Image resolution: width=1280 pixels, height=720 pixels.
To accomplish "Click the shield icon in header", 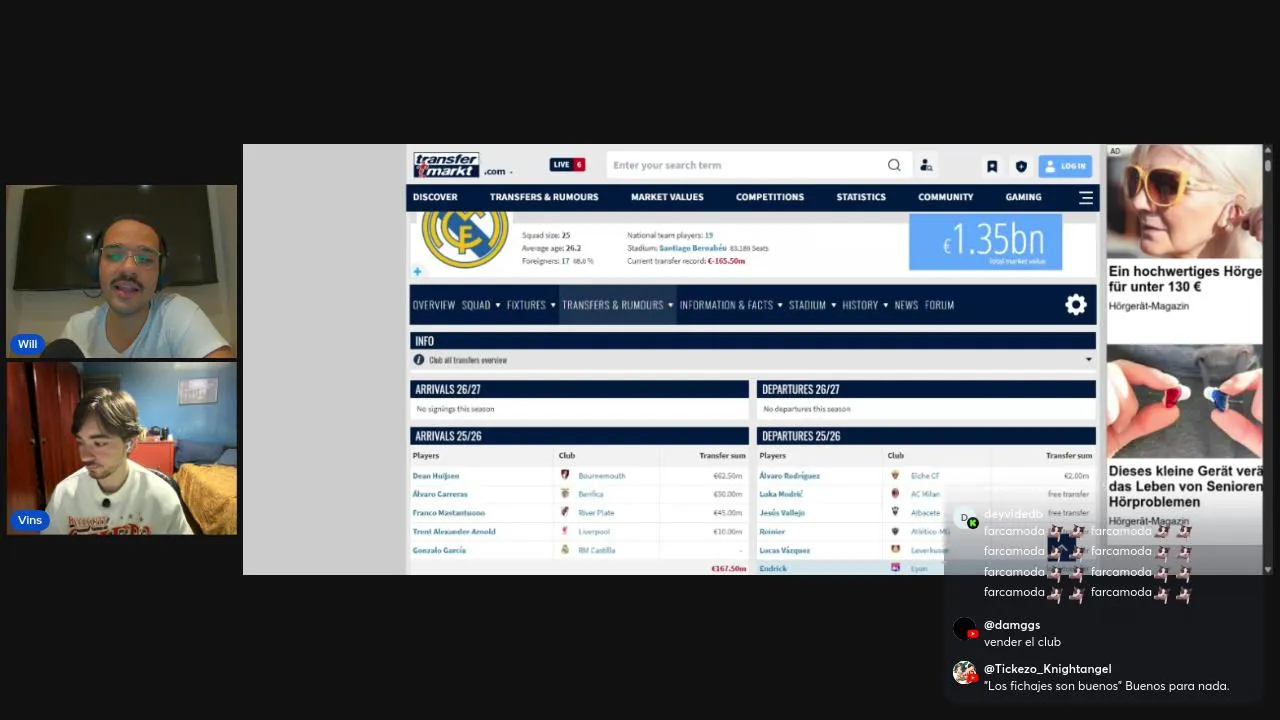I will (1021, 166).
